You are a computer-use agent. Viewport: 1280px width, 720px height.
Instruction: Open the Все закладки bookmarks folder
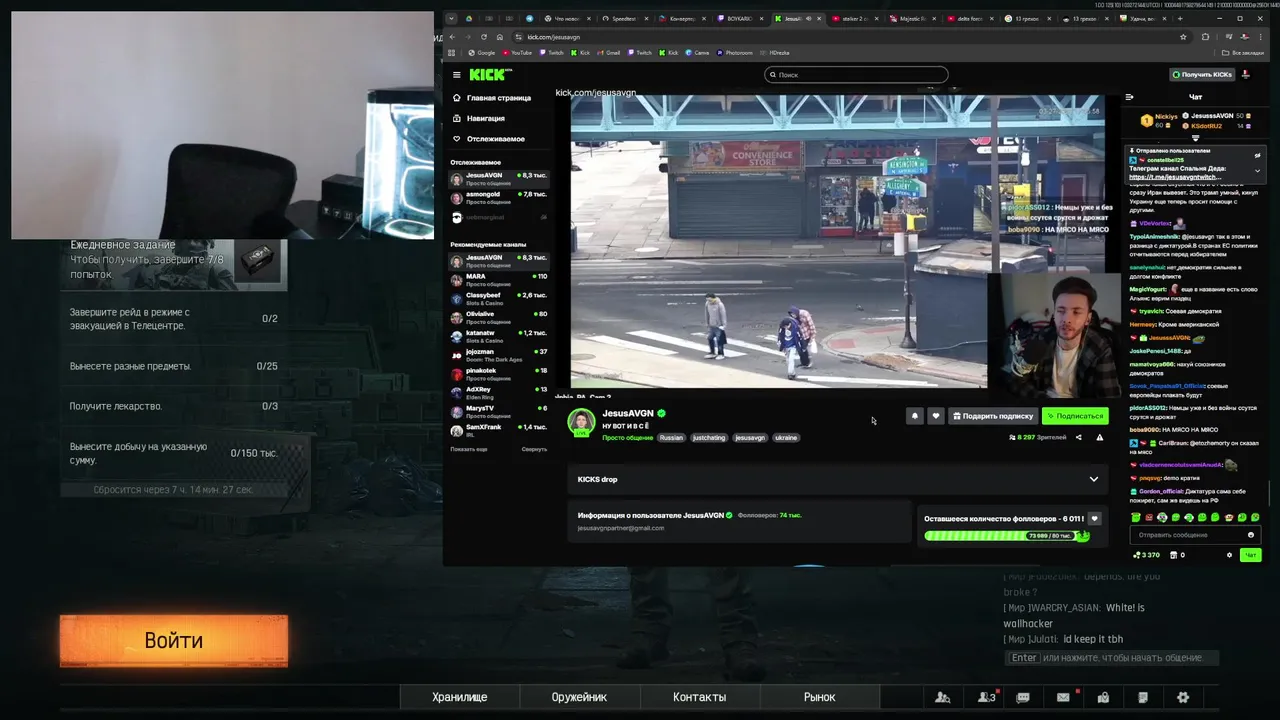tap(1244, 53)
